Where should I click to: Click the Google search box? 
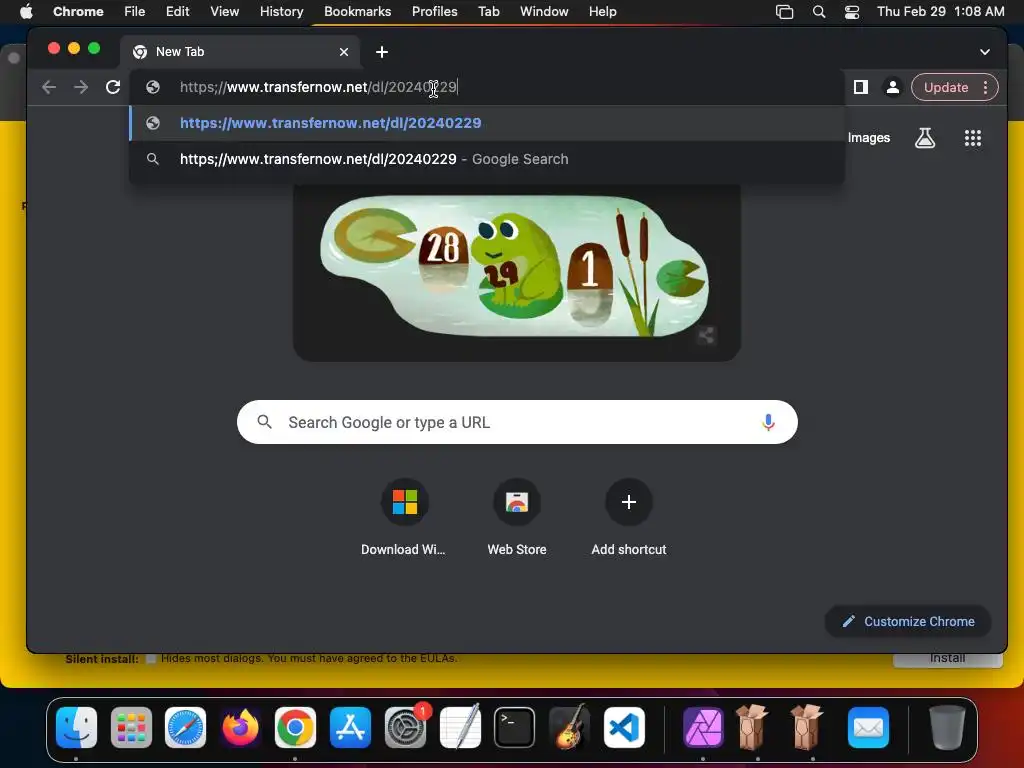pos(517,422)
